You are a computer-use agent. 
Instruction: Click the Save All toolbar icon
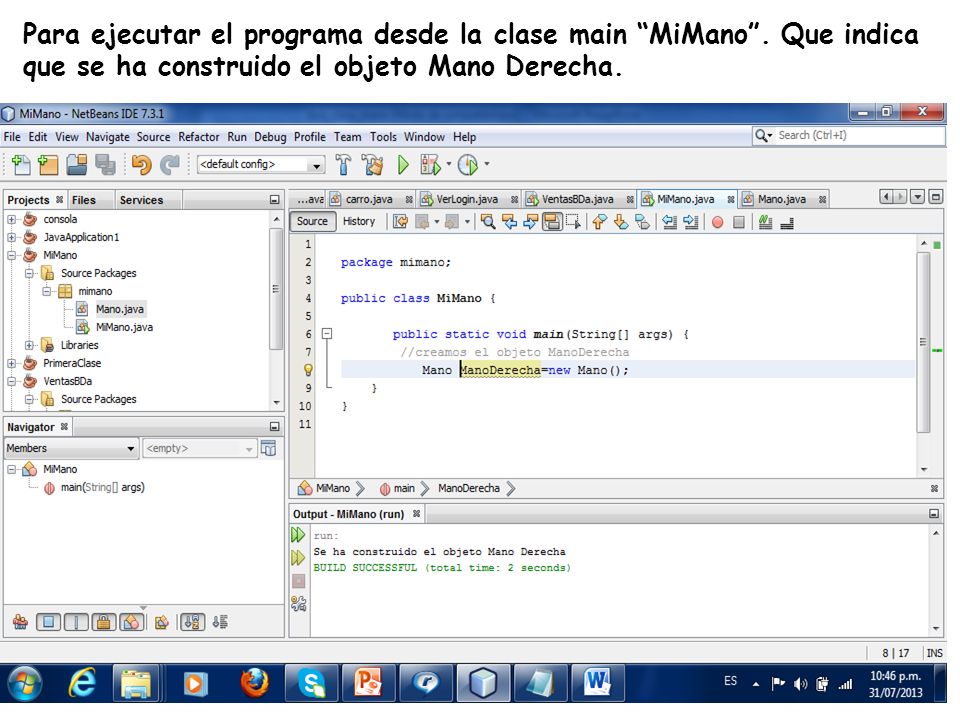click(x=105, y=164)
